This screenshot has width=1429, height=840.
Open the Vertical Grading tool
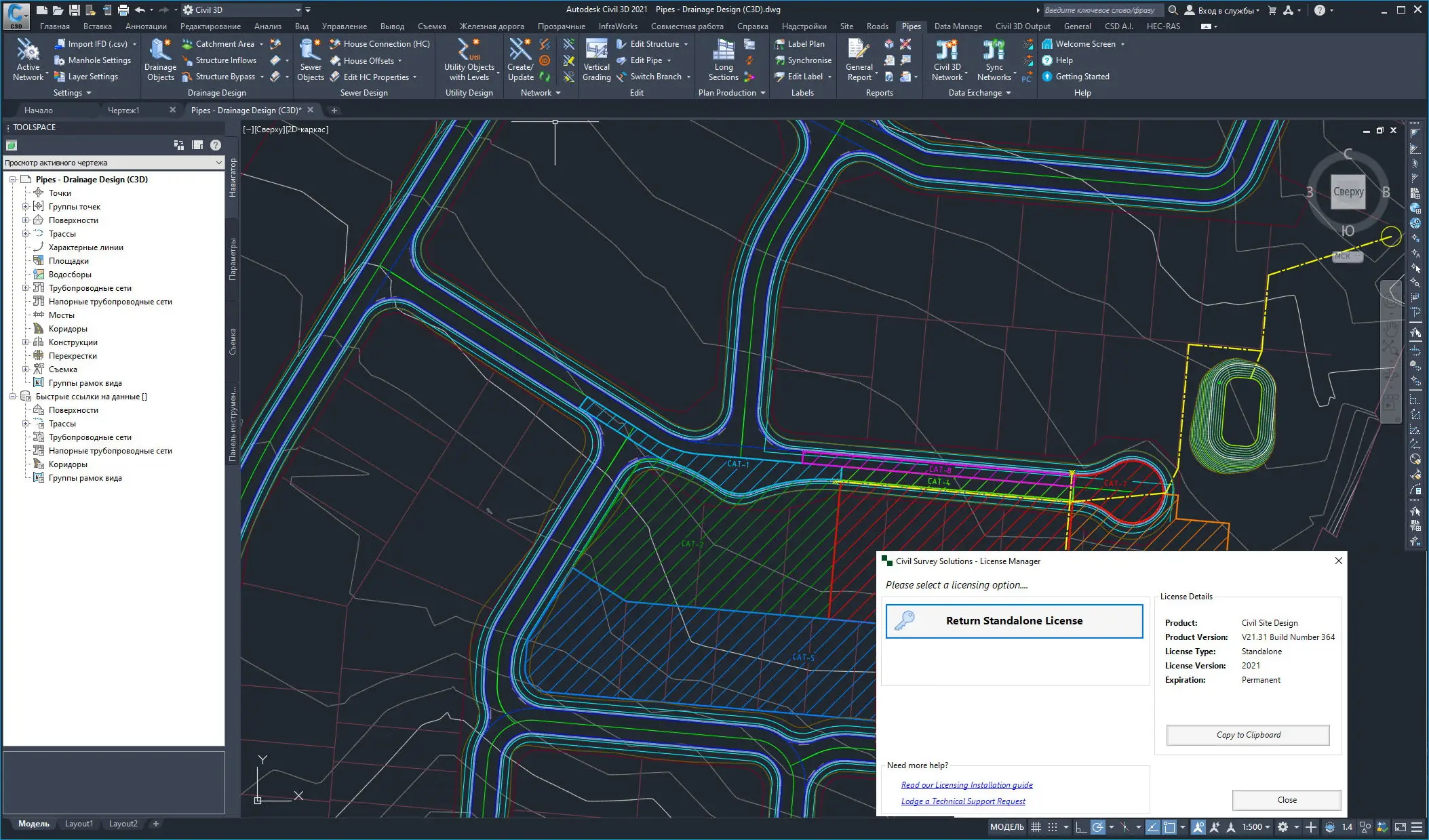point(596,60)
